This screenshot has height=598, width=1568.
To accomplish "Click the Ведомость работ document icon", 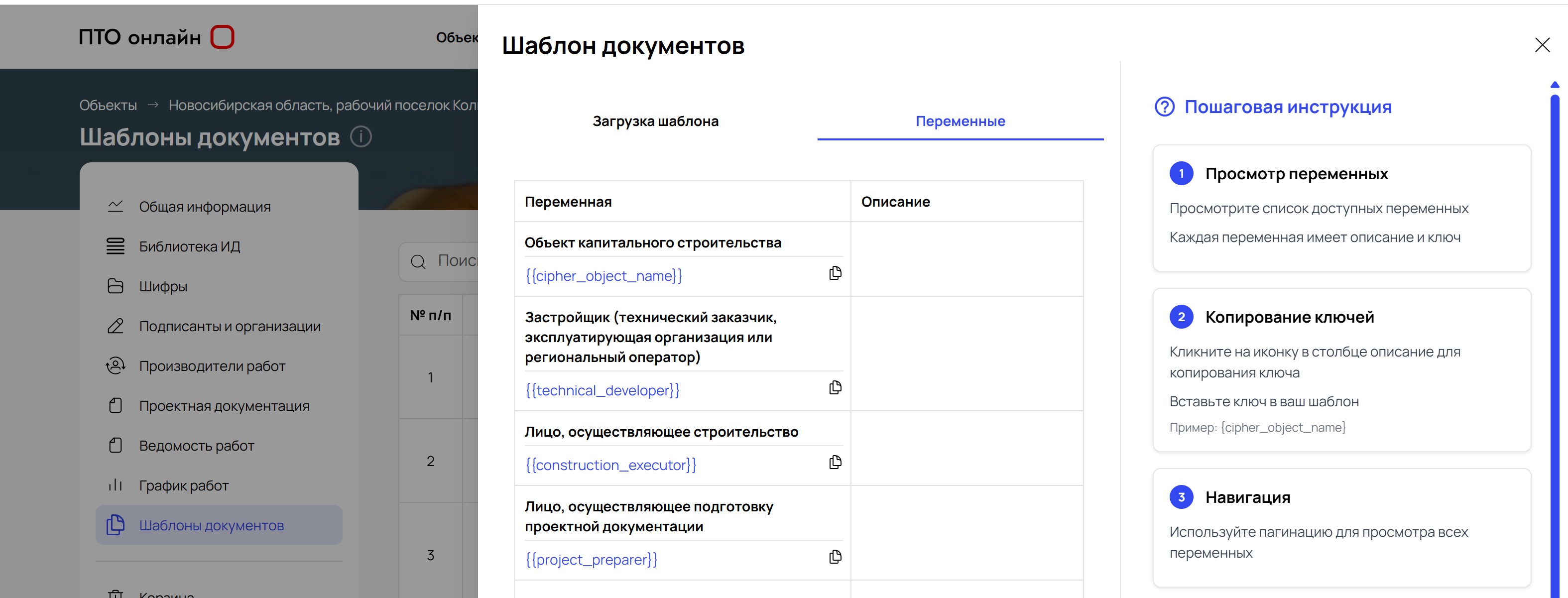I will click(x=116, y=445).
